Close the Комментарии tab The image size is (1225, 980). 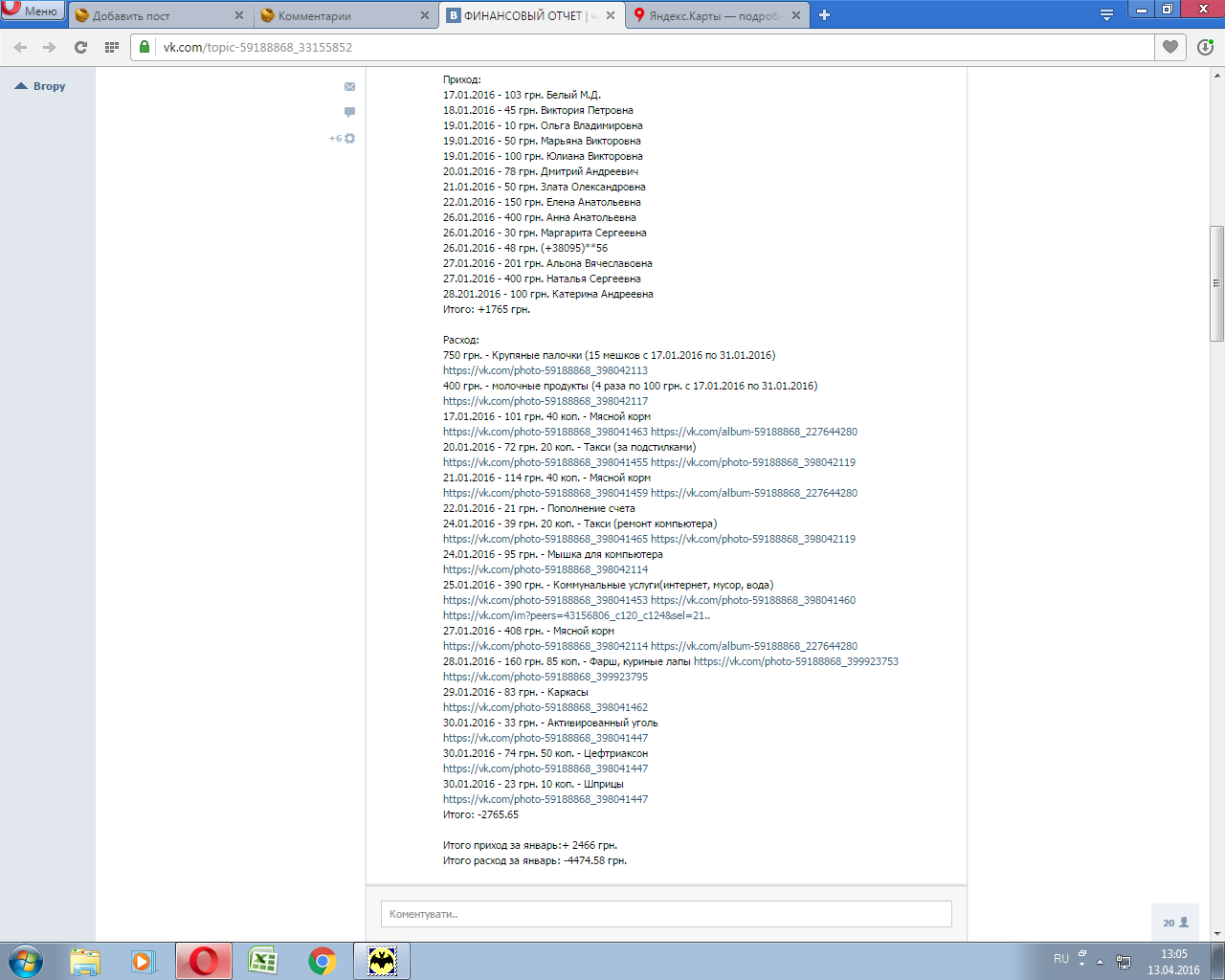coord(425,15)
